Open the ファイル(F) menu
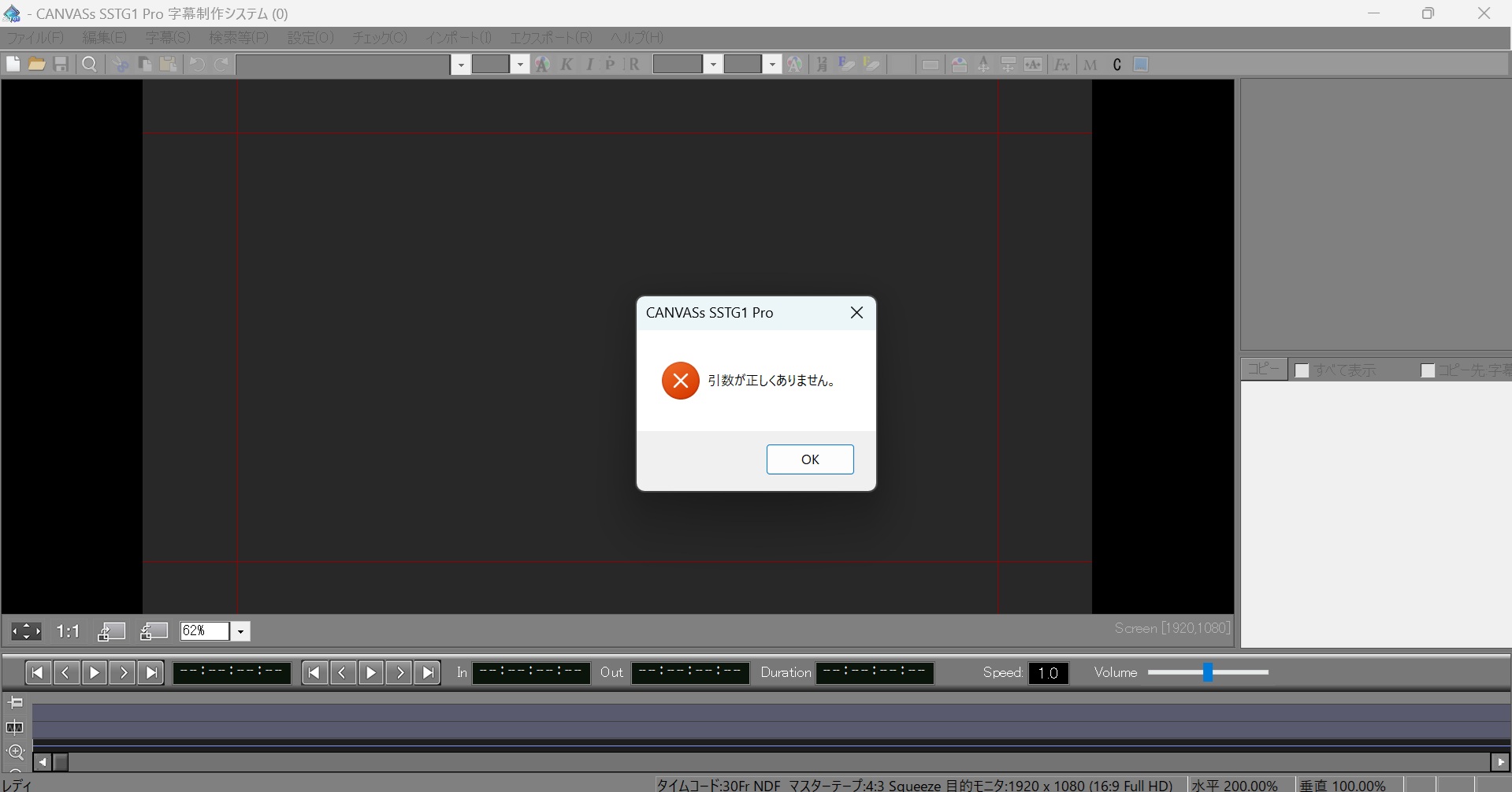Screen dimensions: 1512x792 (35, 38)
